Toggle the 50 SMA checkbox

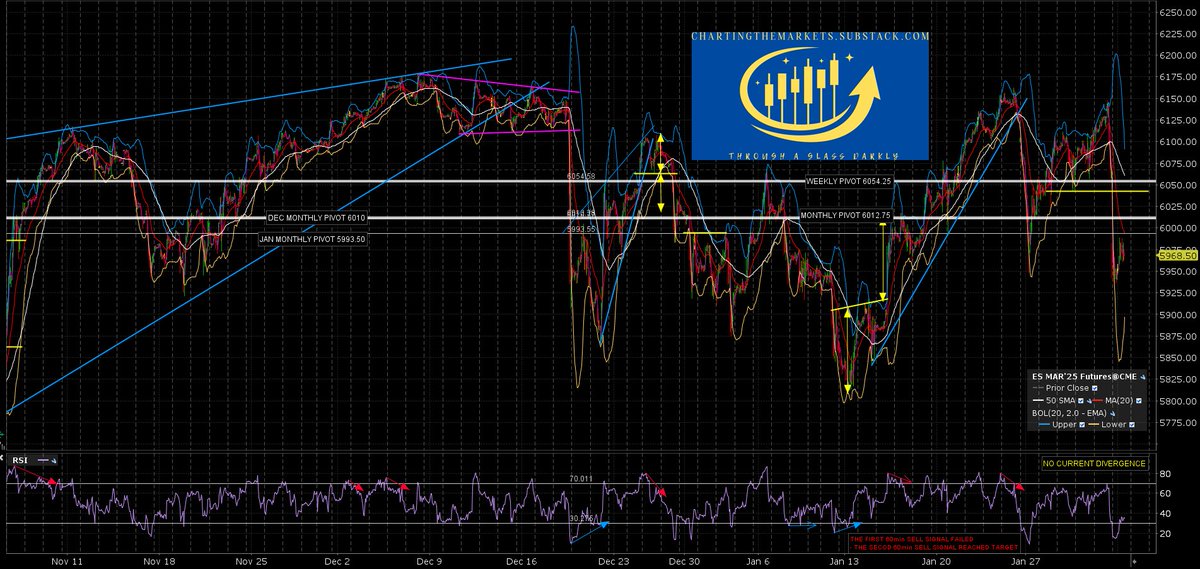point(1081,401)
